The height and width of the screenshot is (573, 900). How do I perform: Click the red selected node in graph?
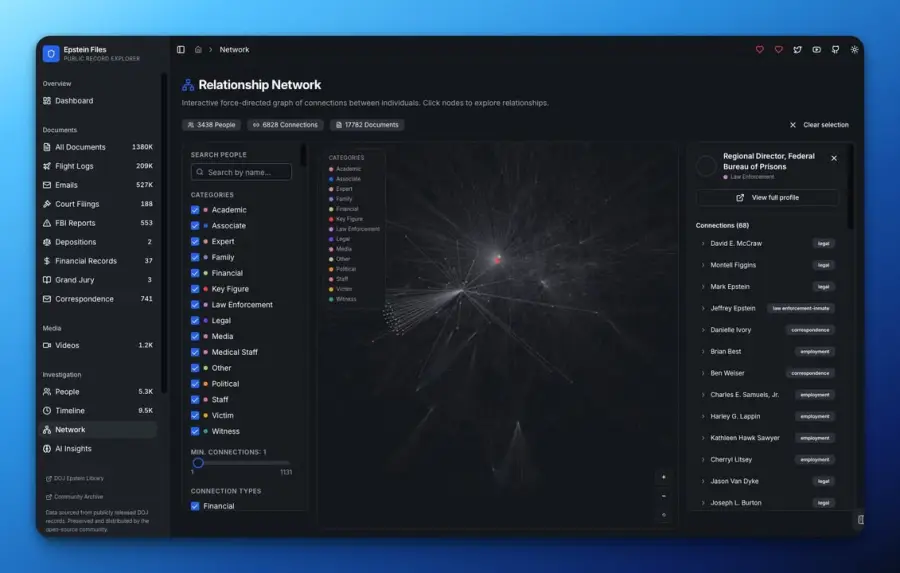pyautogui.click(x=497, y=261)
